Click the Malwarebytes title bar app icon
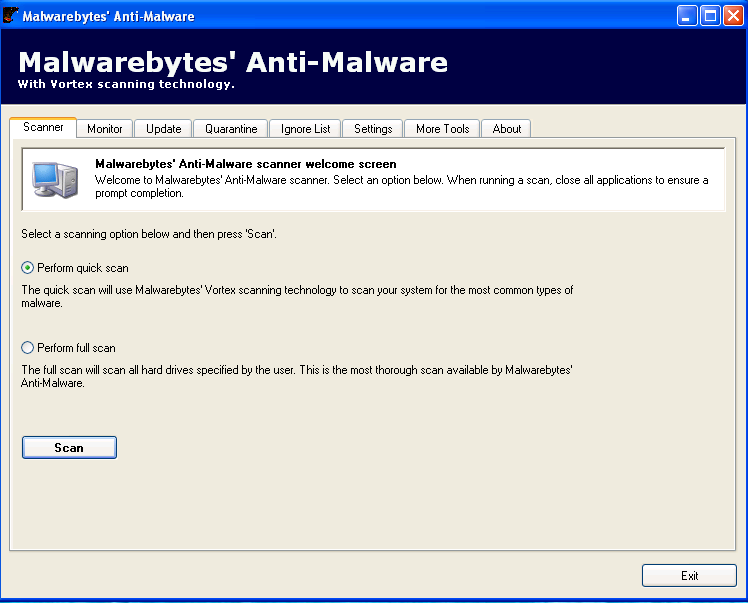This screenshot has height=603, width=748. [x=10, y=15]
